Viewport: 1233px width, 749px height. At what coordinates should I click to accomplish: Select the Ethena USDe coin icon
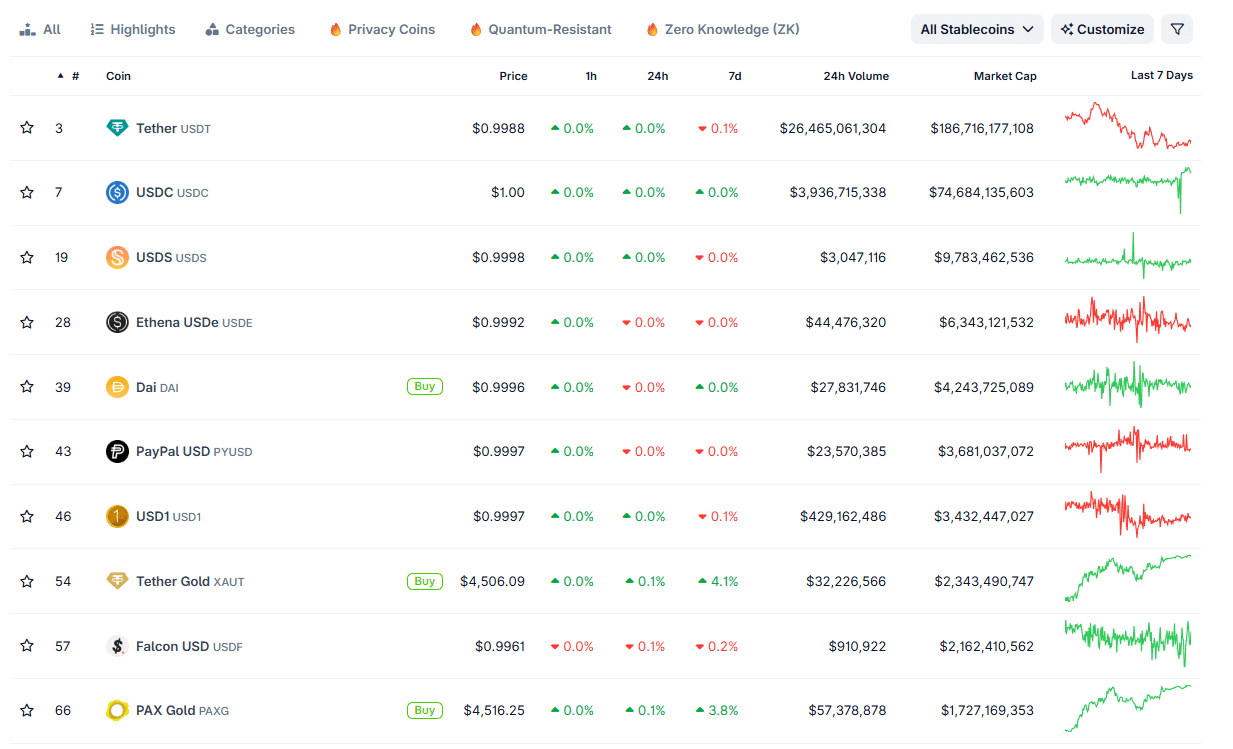pyautogui.click(x=116, y=322)
